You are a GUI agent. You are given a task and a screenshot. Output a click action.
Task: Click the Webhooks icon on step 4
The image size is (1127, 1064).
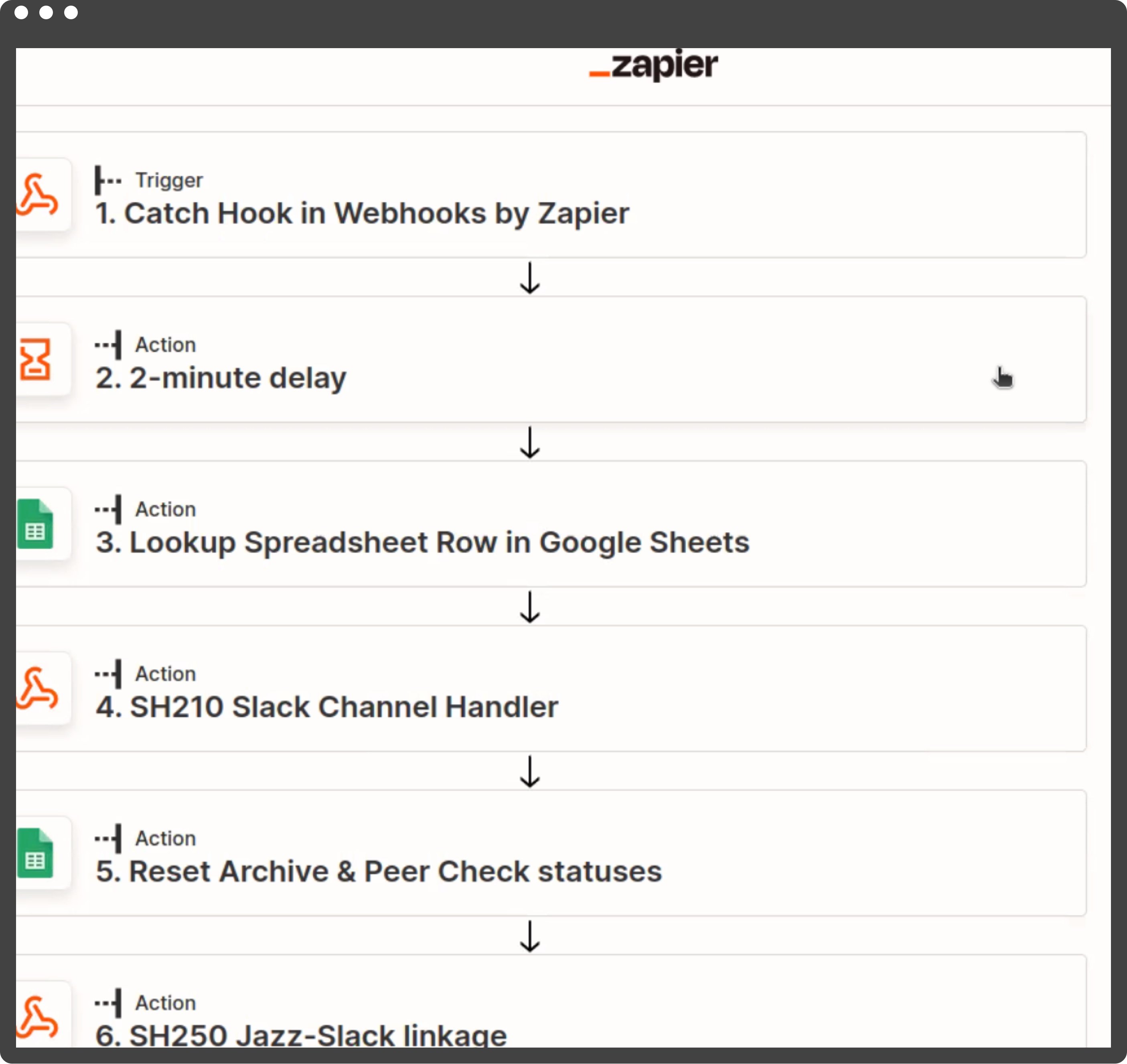click(x=38, y=688)
